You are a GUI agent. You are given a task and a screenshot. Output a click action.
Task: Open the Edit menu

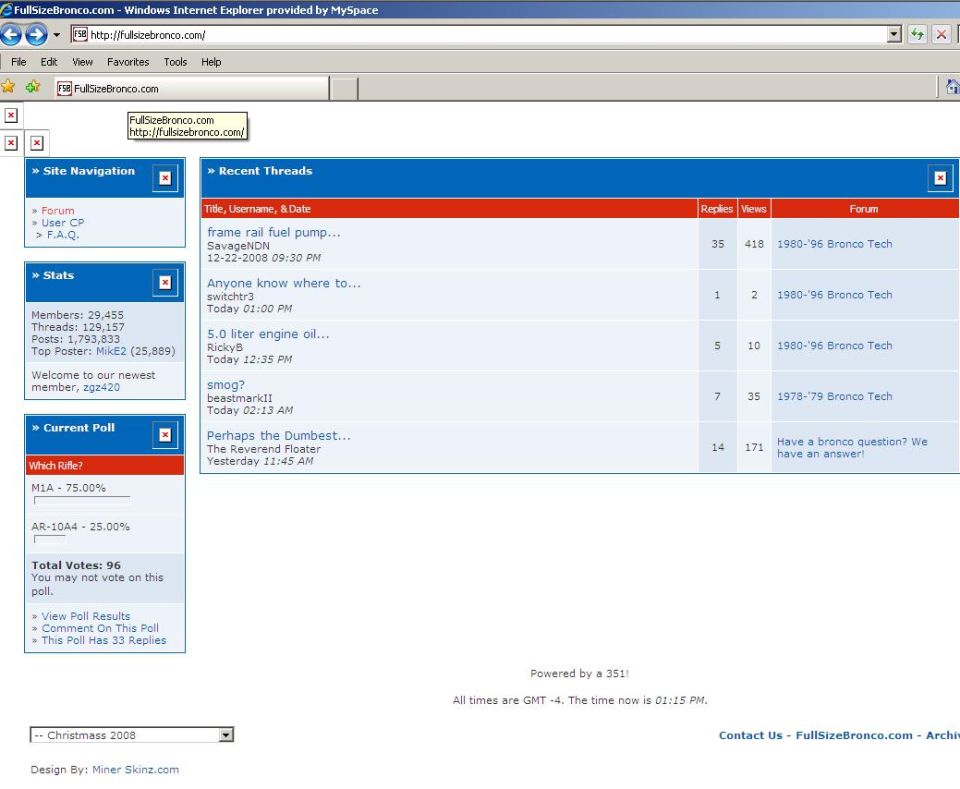(49, 62)
